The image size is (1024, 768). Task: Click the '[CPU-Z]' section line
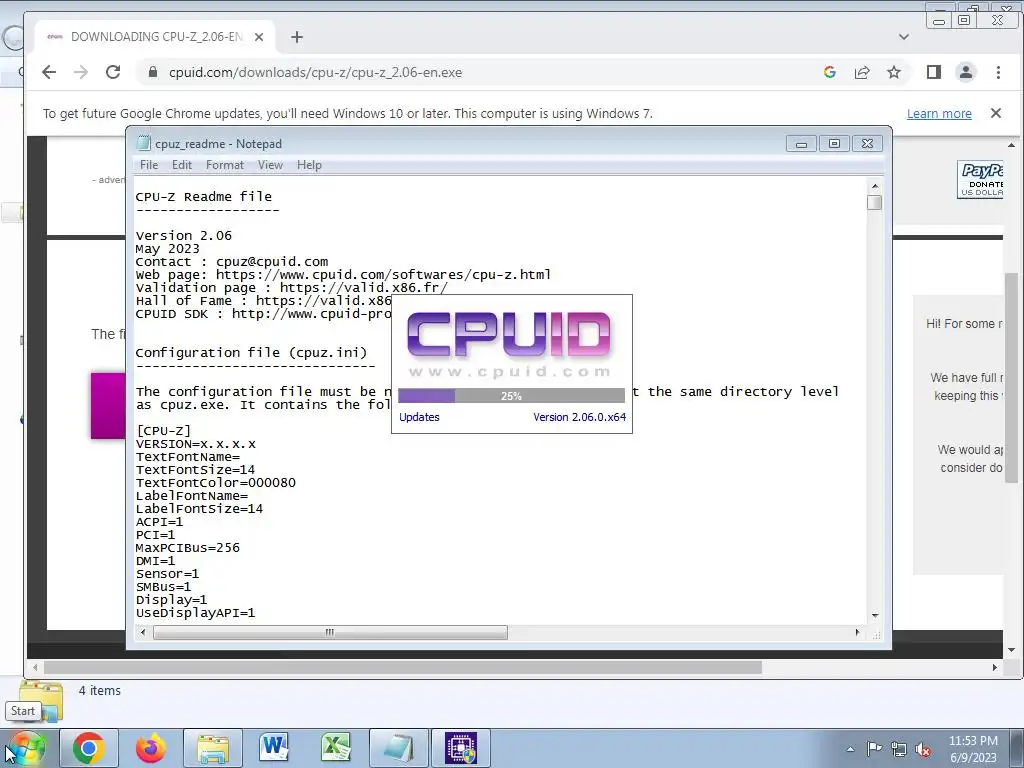(163, 431)
